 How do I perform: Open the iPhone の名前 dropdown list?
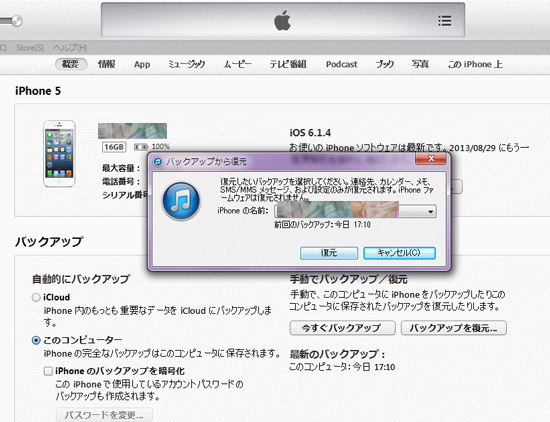tap(355, 212)
